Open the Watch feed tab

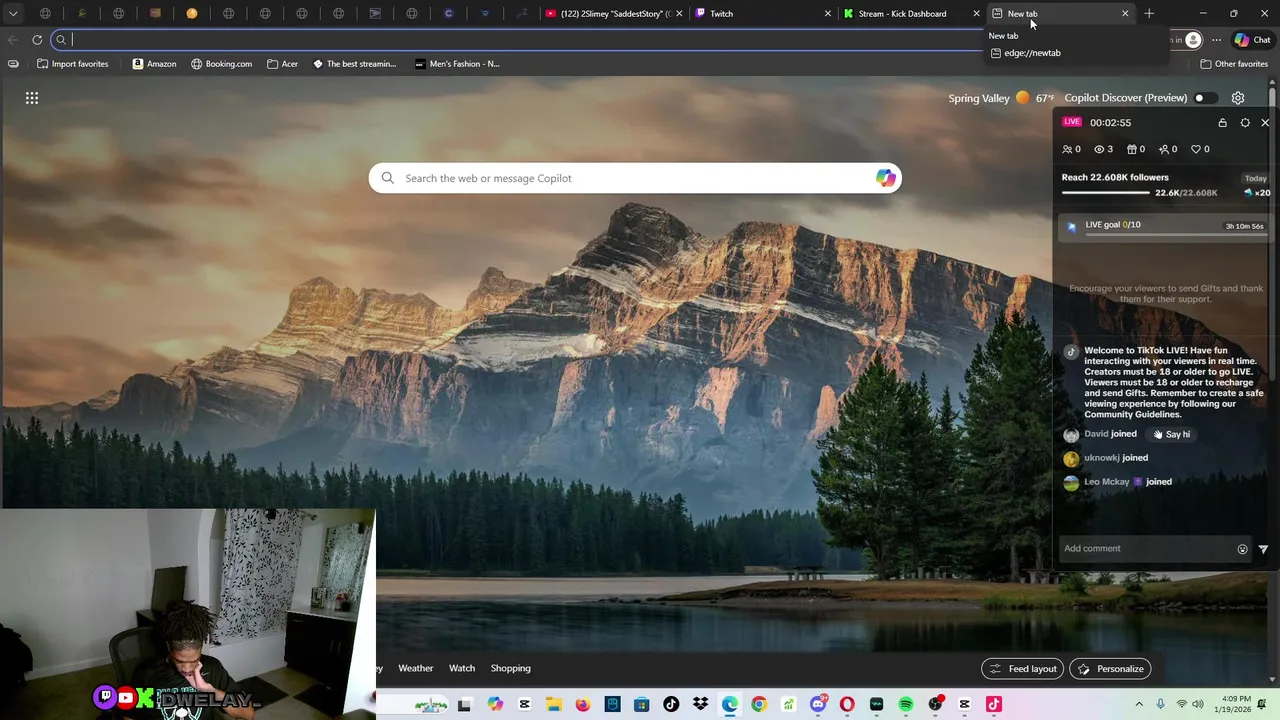462,669
